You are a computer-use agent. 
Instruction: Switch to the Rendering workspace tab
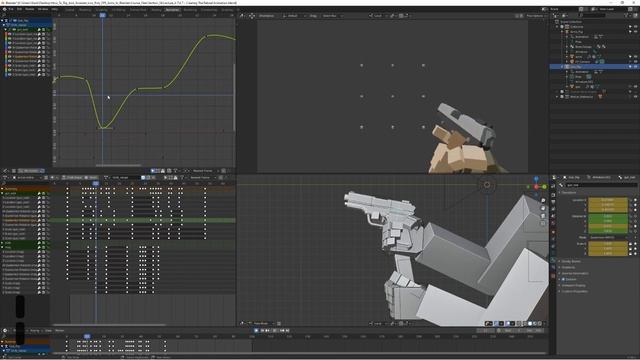coord(190,10)
